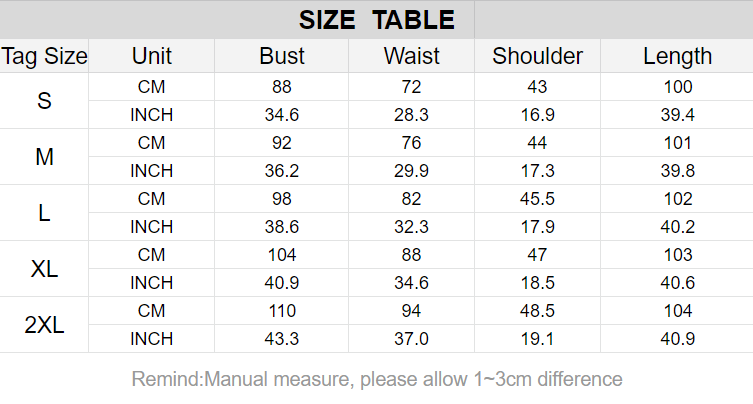Select the Unit column header
Screen dimensions: 753x404
tap(152, 56)
